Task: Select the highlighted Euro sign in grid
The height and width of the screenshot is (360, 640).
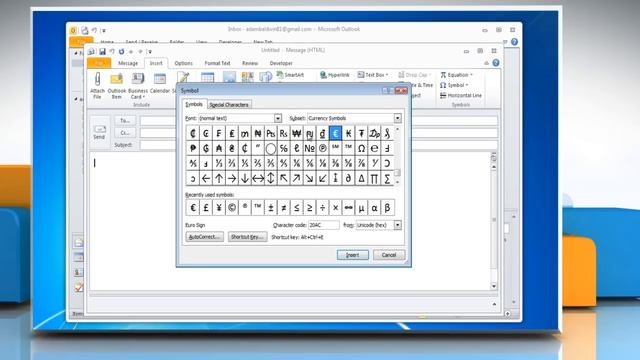Action: click(335, 133)
